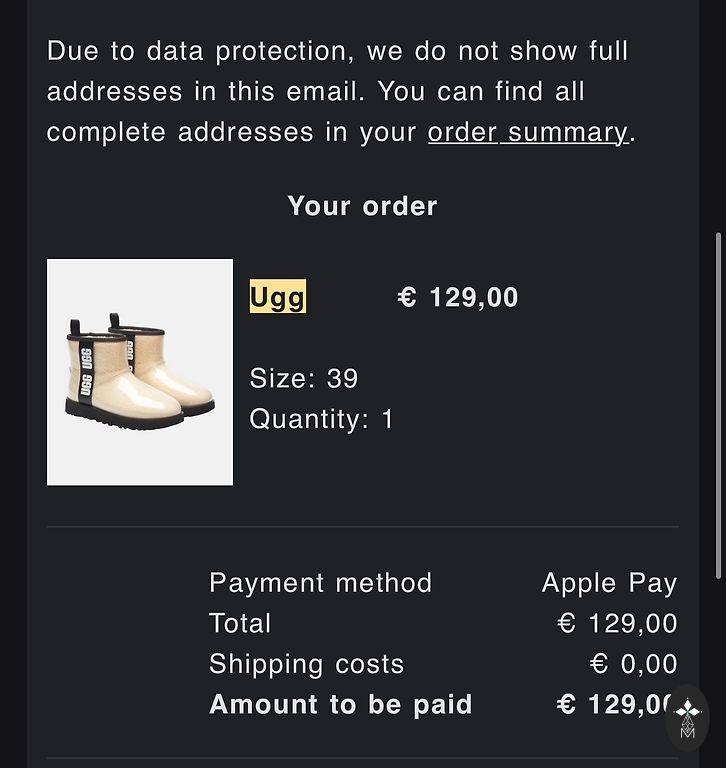Click the Your order heading
The image size is (726, 768).
coord(362,206)
